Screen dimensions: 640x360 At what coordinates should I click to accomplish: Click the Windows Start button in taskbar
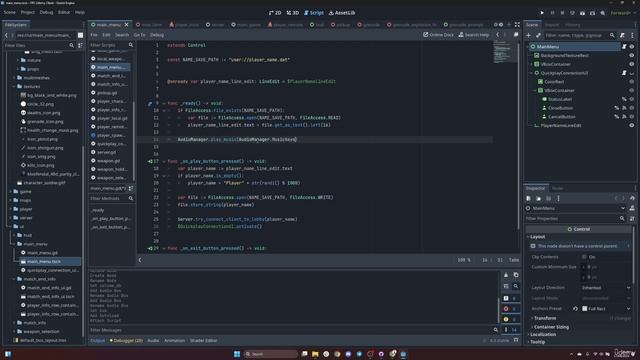pos(237,354)
